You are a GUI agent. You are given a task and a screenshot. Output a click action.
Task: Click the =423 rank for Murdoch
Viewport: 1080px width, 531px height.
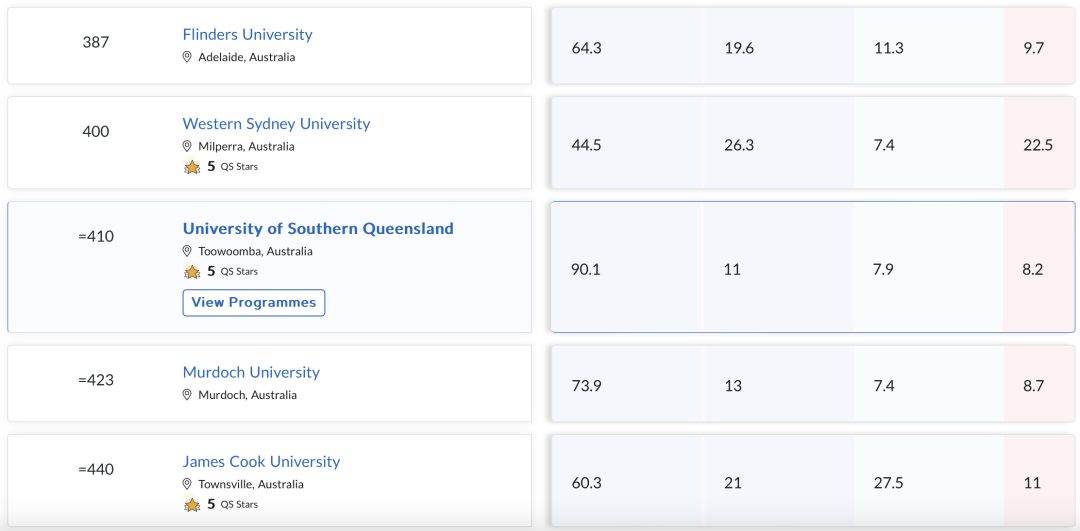(96, 380)
